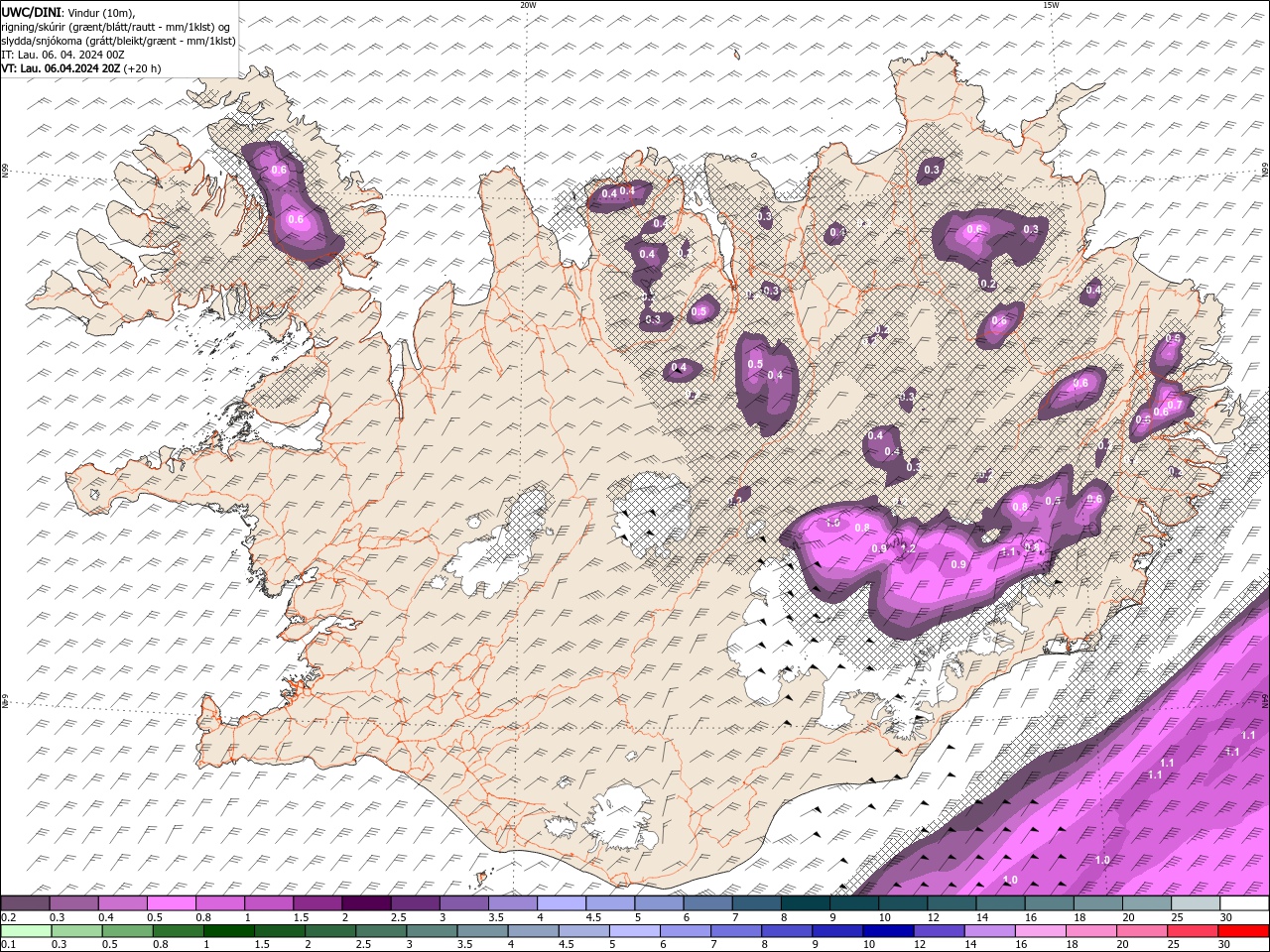
Task: Click the 0.7 snowfall value in the east
Action: pos(1174,405)
